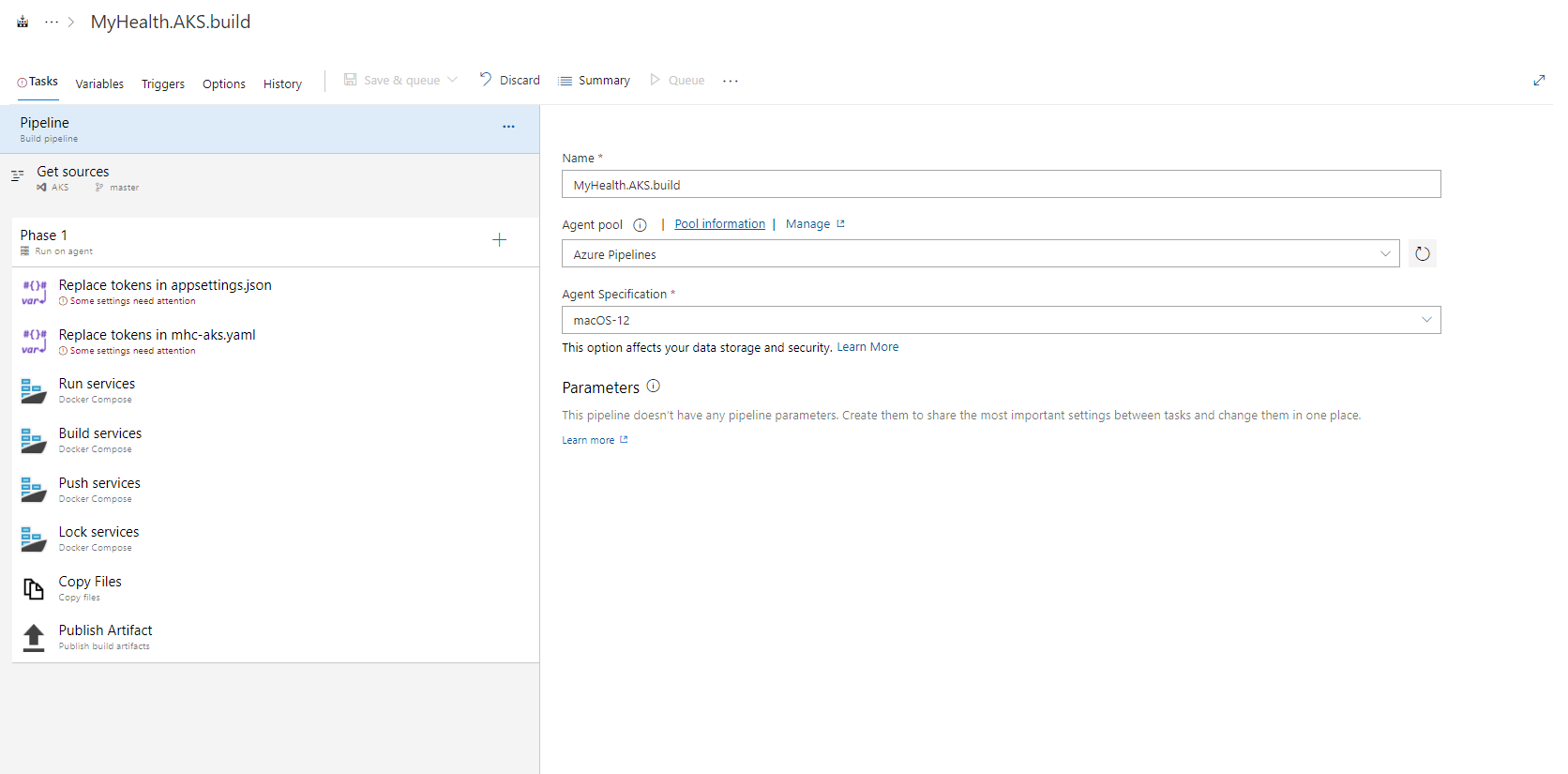
Task: Switch to the Tasks tab
Action: 38,82
